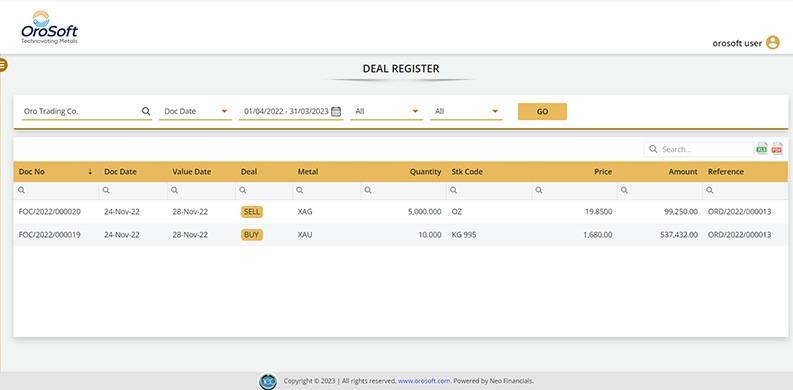Open the first All dropdown

point(386,111)
